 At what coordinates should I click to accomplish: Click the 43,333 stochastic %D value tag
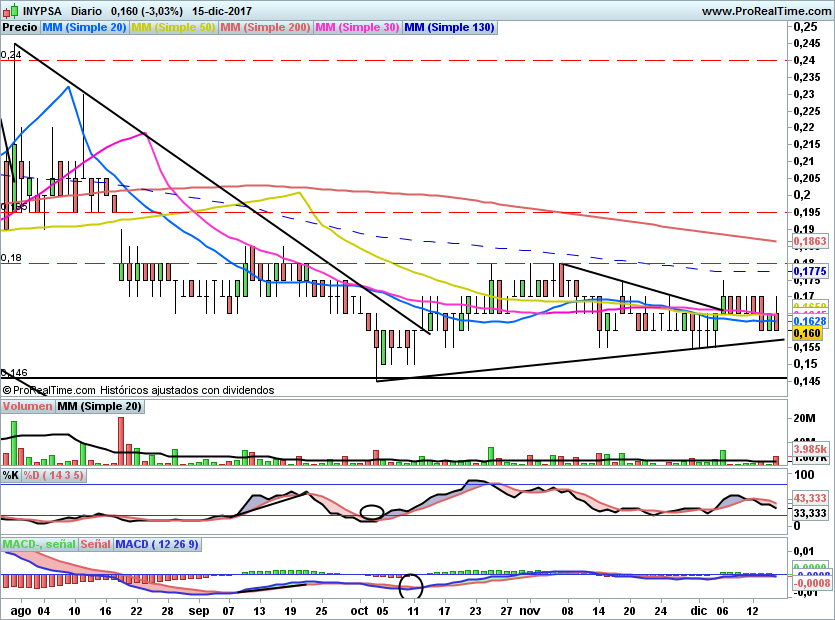point(810,498)
